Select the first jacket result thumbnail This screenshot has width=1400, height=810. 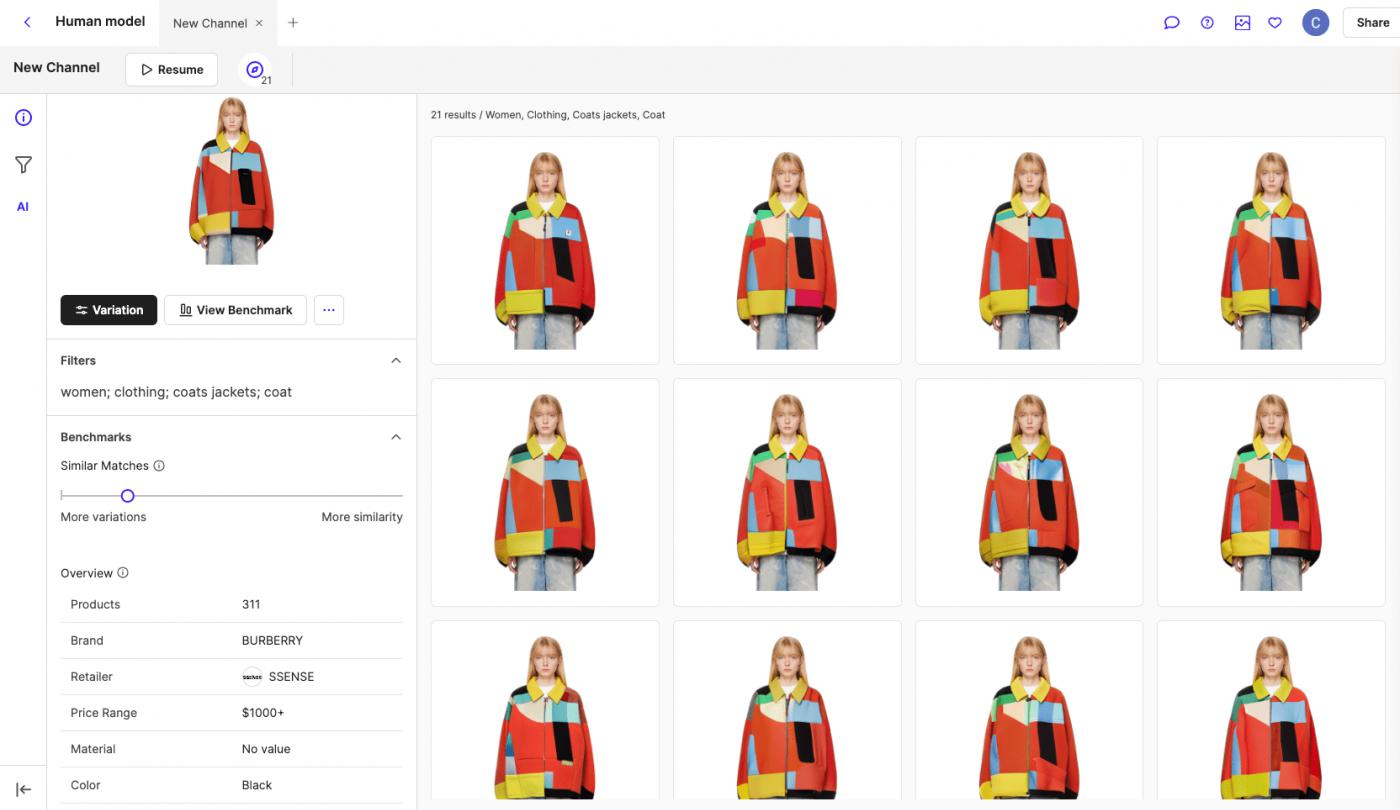[x=545, y=250]
